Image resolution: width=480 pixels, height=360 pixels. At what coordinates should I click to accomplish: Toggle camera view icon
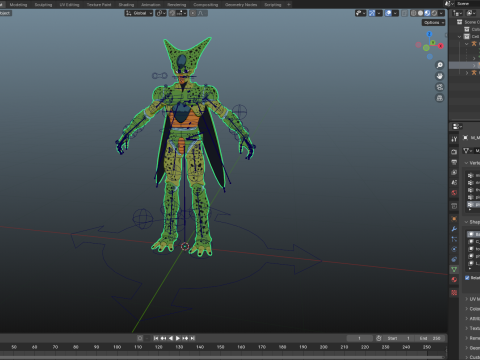point(440,87)
